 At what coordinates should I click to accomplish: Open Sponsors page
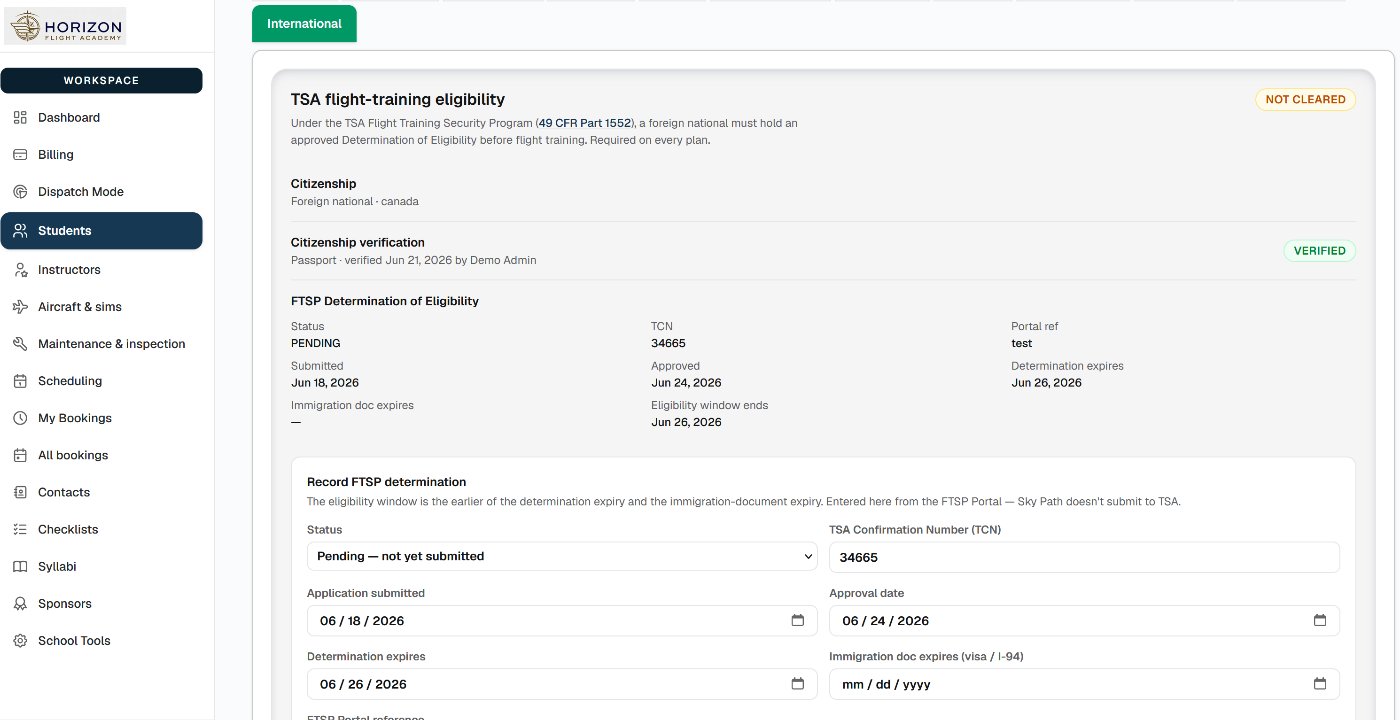(101, 604)
